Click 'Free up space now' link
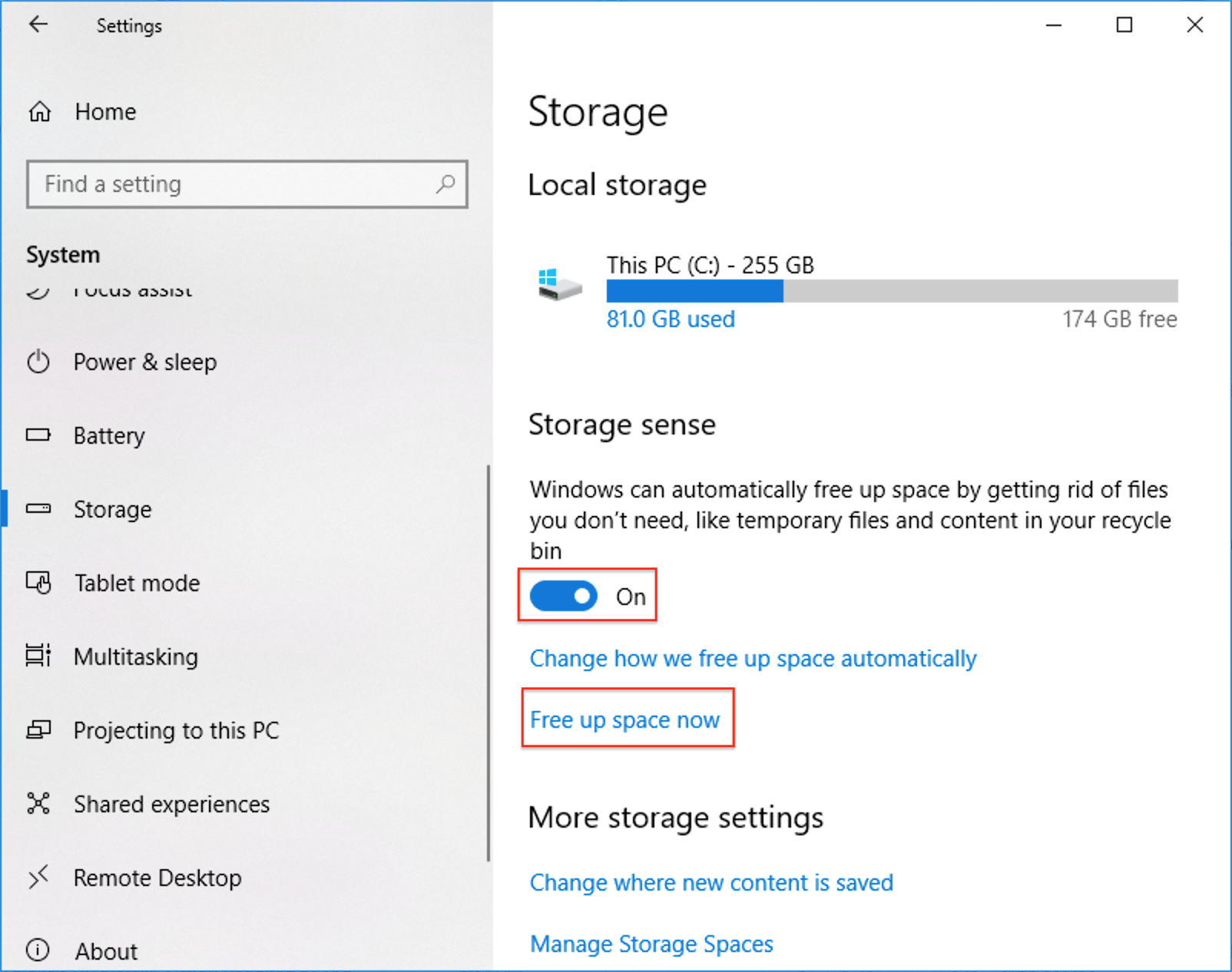Screen dimensions: 1232x972 624,720
